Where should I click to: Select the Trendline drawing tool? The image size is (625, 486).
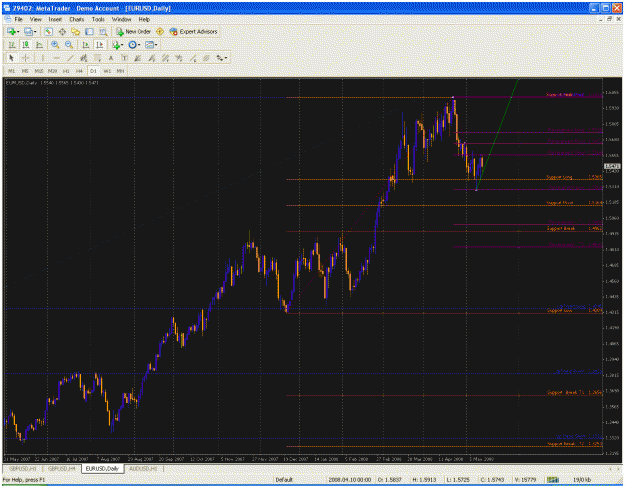(70, 58)
